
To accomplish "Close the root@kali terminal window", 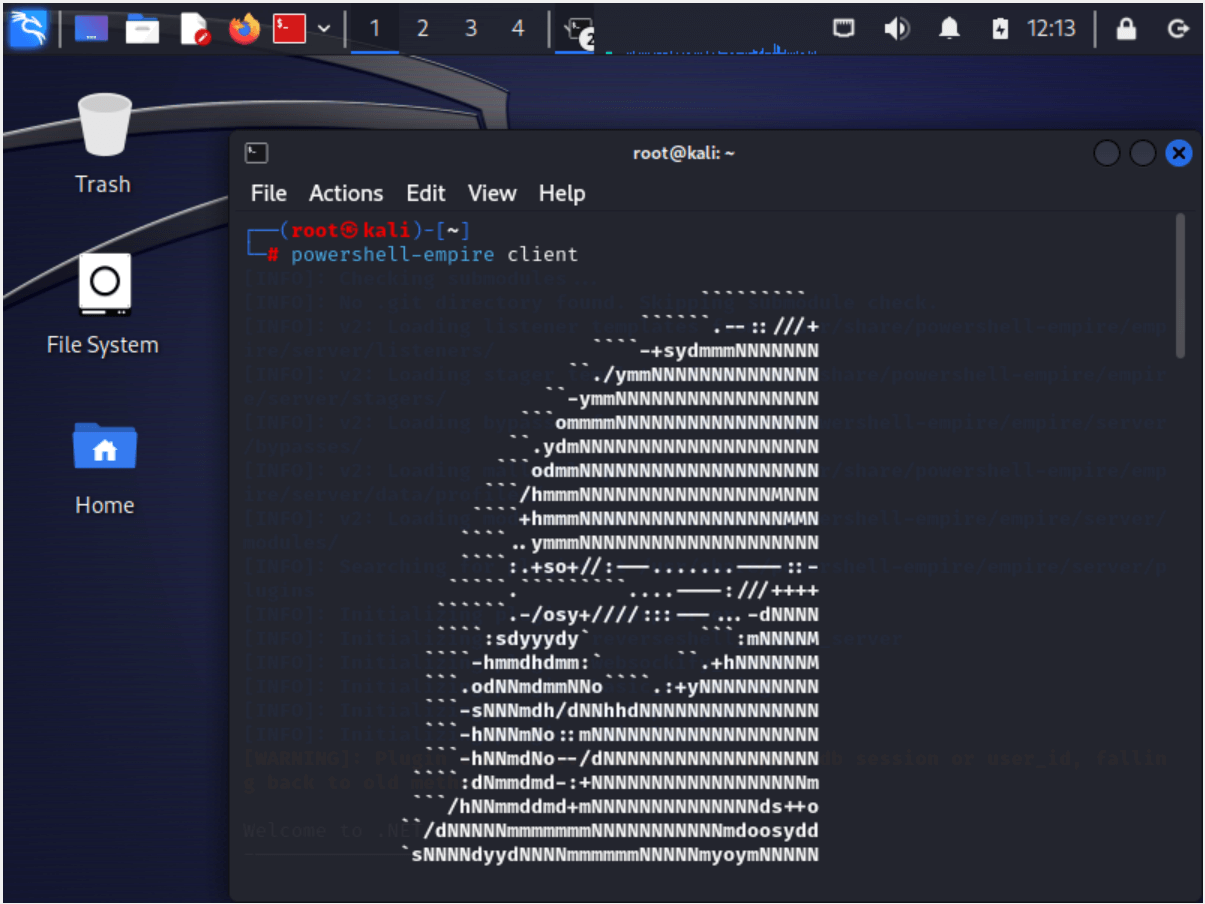I will (x=1179, y=153).
